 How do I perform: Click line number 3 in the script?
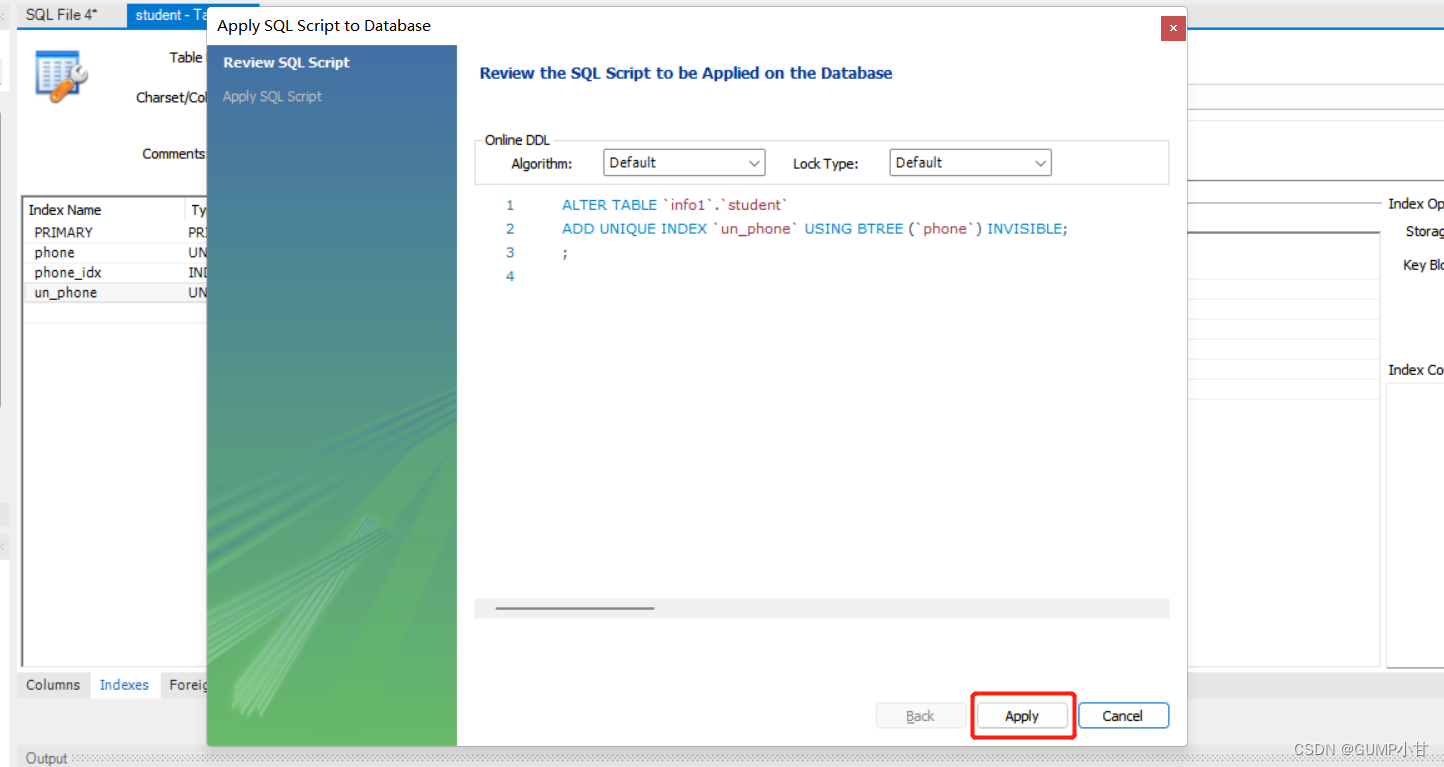510,252
